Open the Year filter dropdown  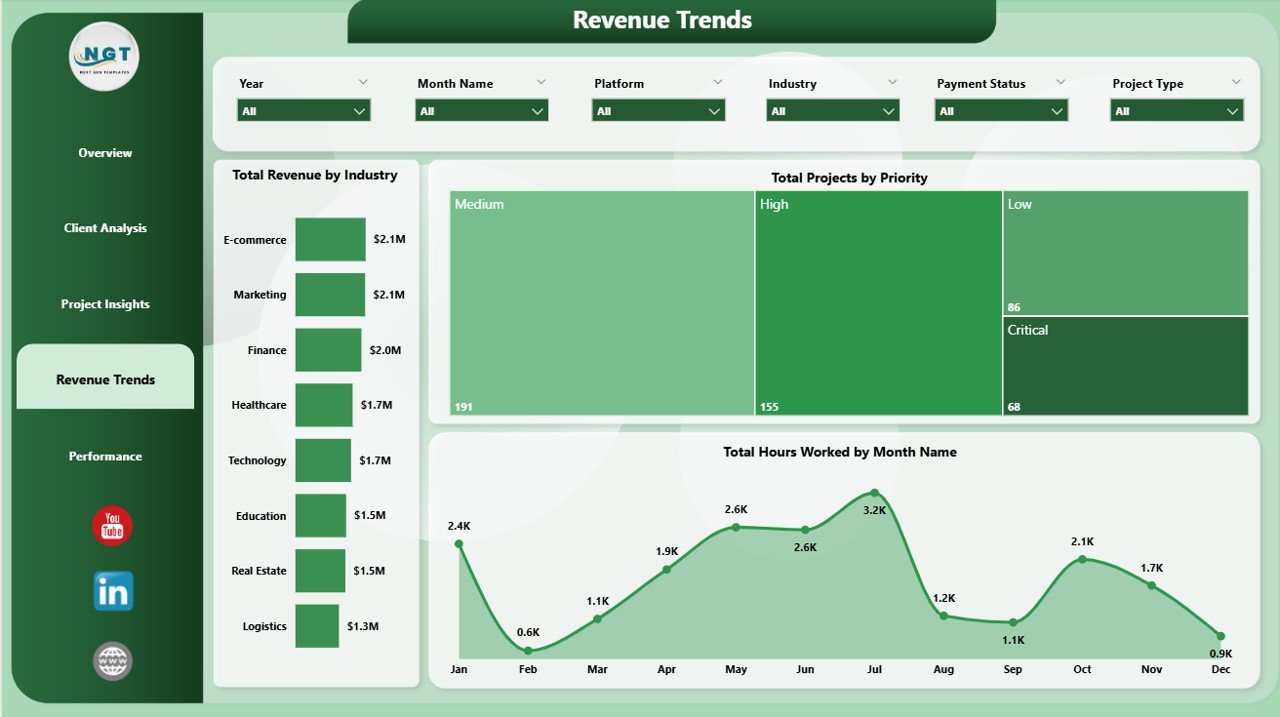coord(303,110)
